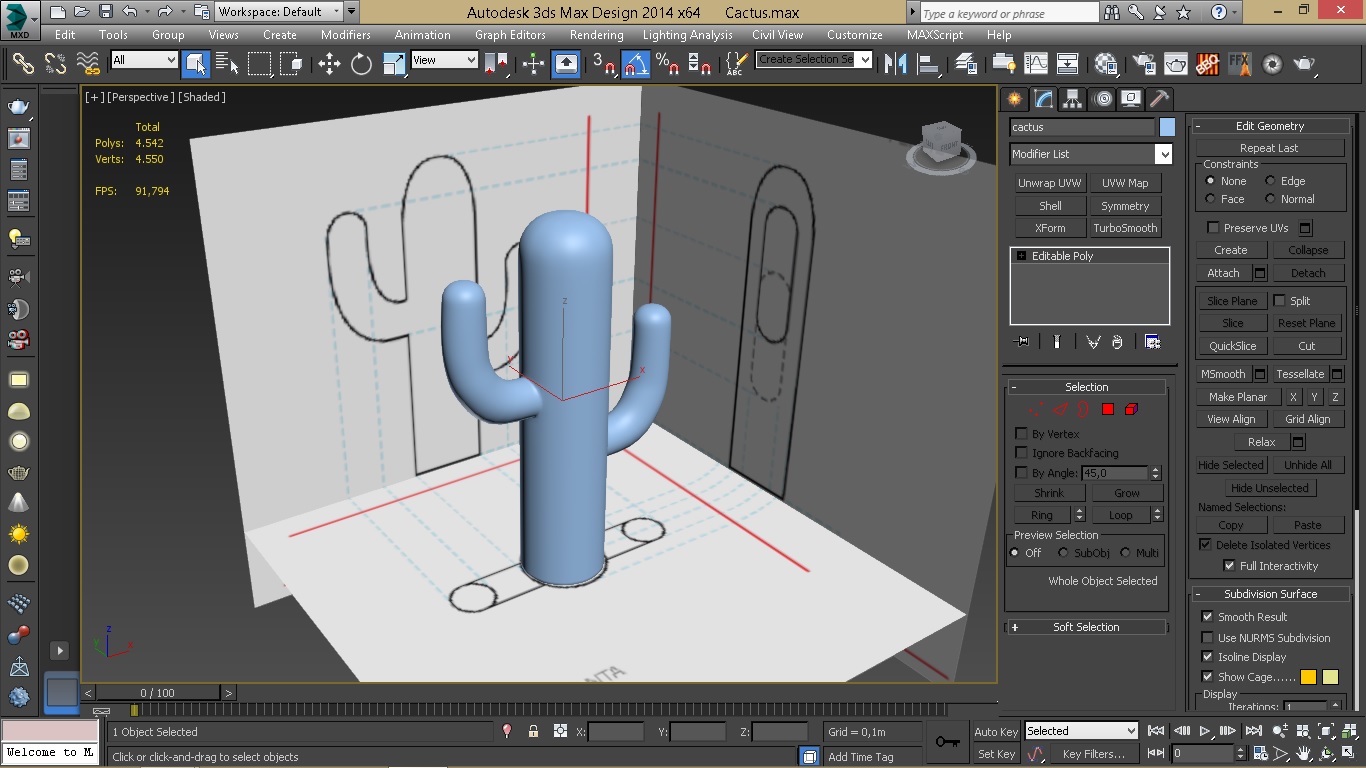Open the Modifier List dropdown

(1163, 154)
